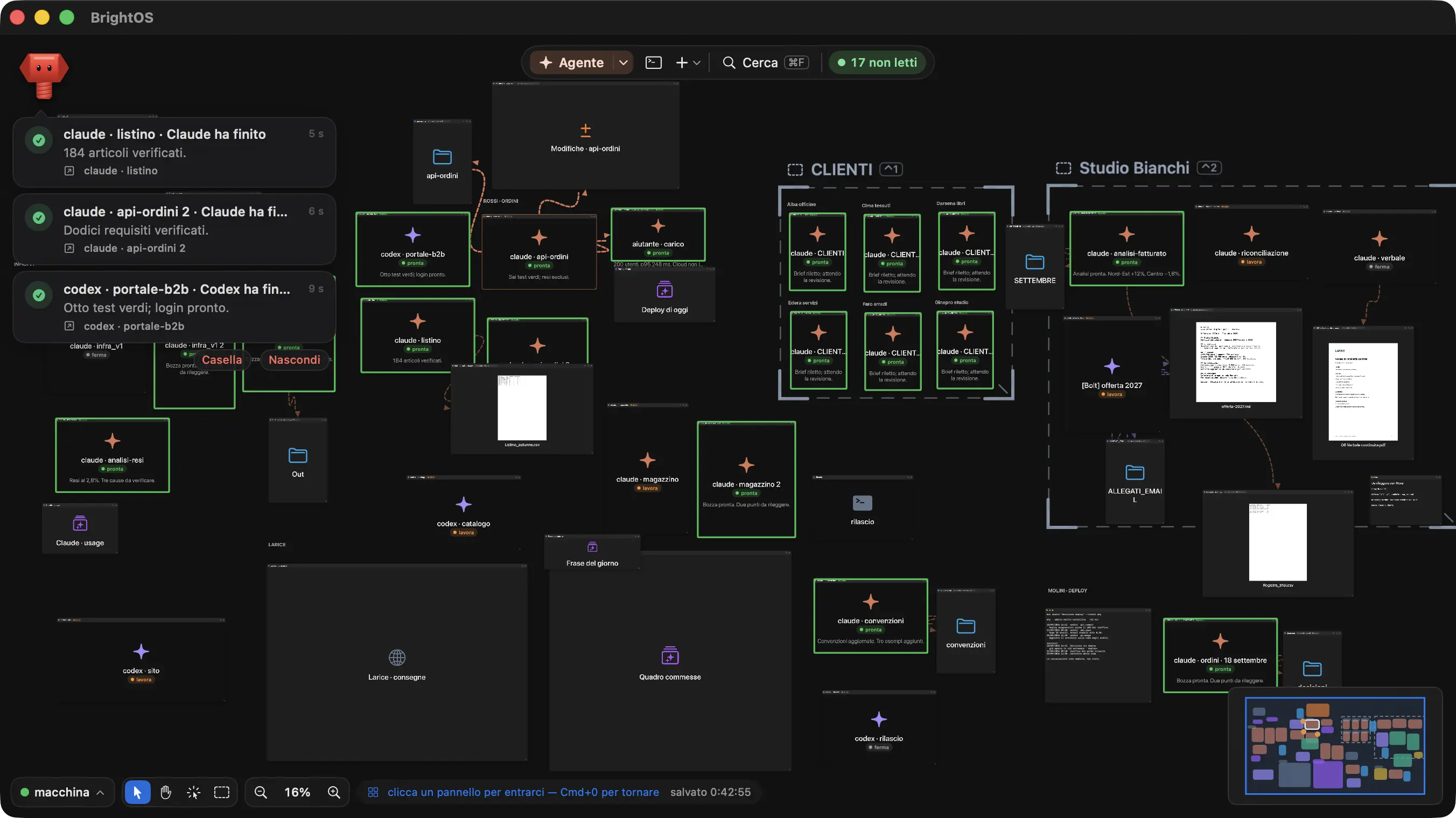Open the terminal icon in the top toolbar
Viewport: 1456px width, 818px height.
click(x=653, y=63)
